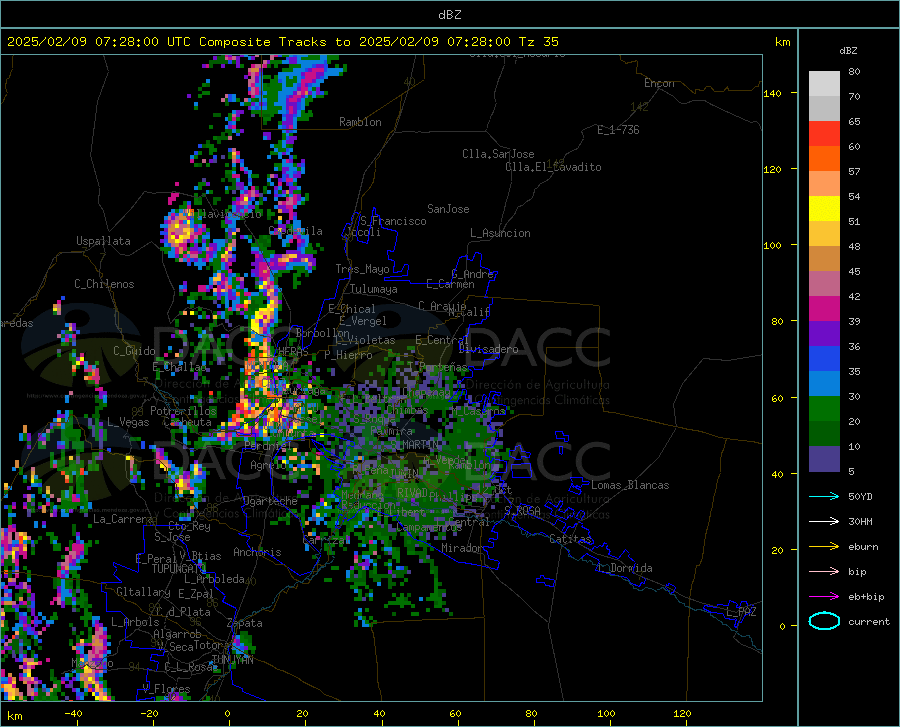Click the cyan 'current' ellipse symbol
Screen dimensions: 900x727
(x=824, y=621)
